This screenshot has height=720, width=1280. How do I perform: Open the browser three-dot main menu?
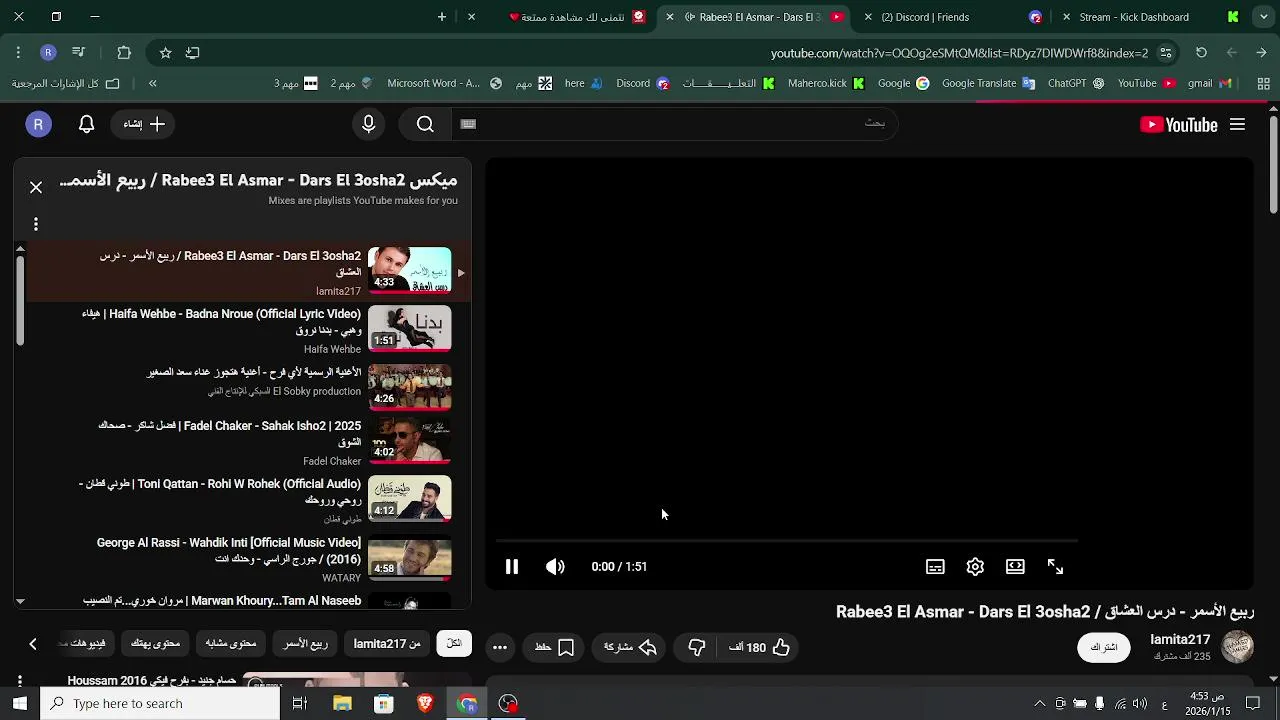(x=18, y=52)
